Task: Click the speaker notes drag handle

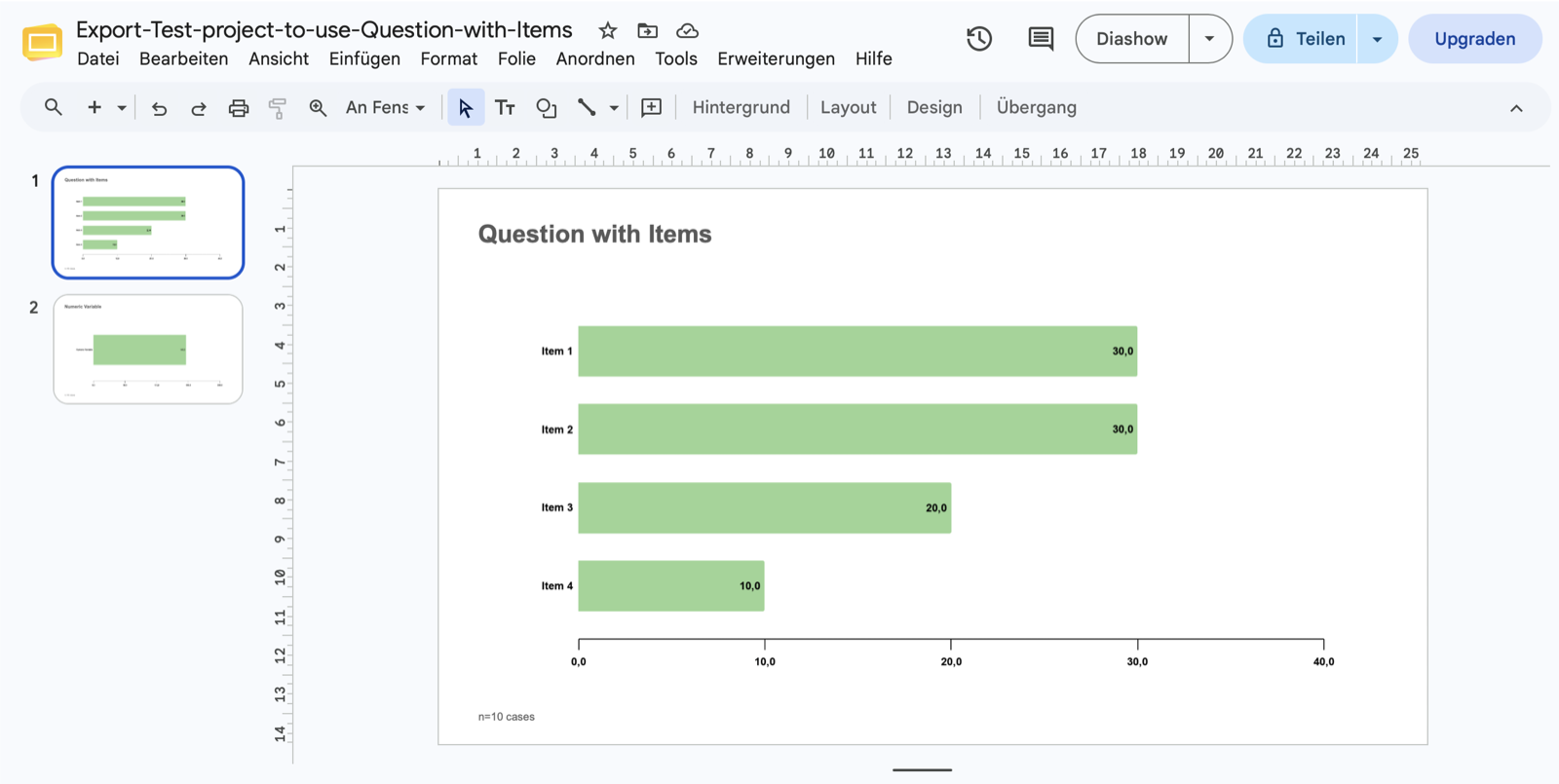Action: [922, 770]
